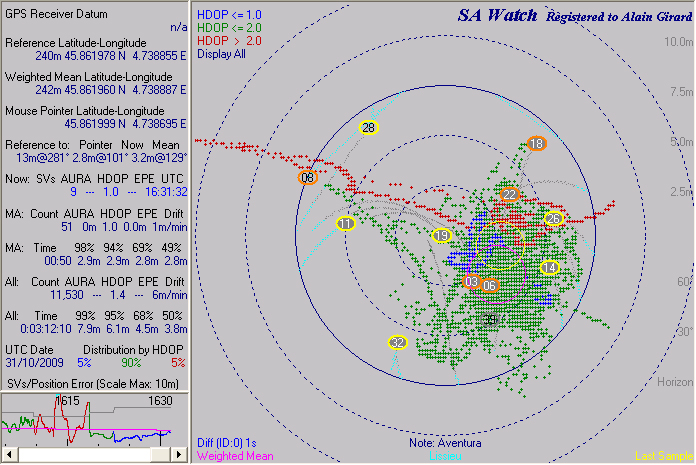This screenshot has width=696, height=465.
Task: Click the Note: Aventura text
Action: [x=445, y=443]
